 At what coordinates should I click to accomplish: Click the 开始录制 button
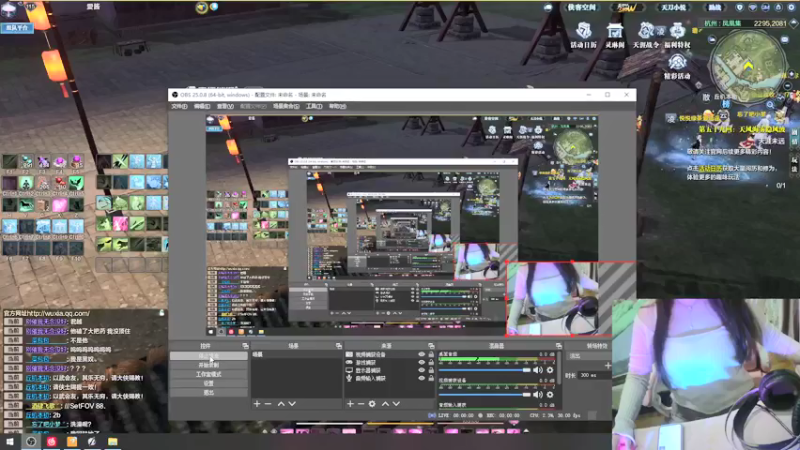click(x=209, y=365)
